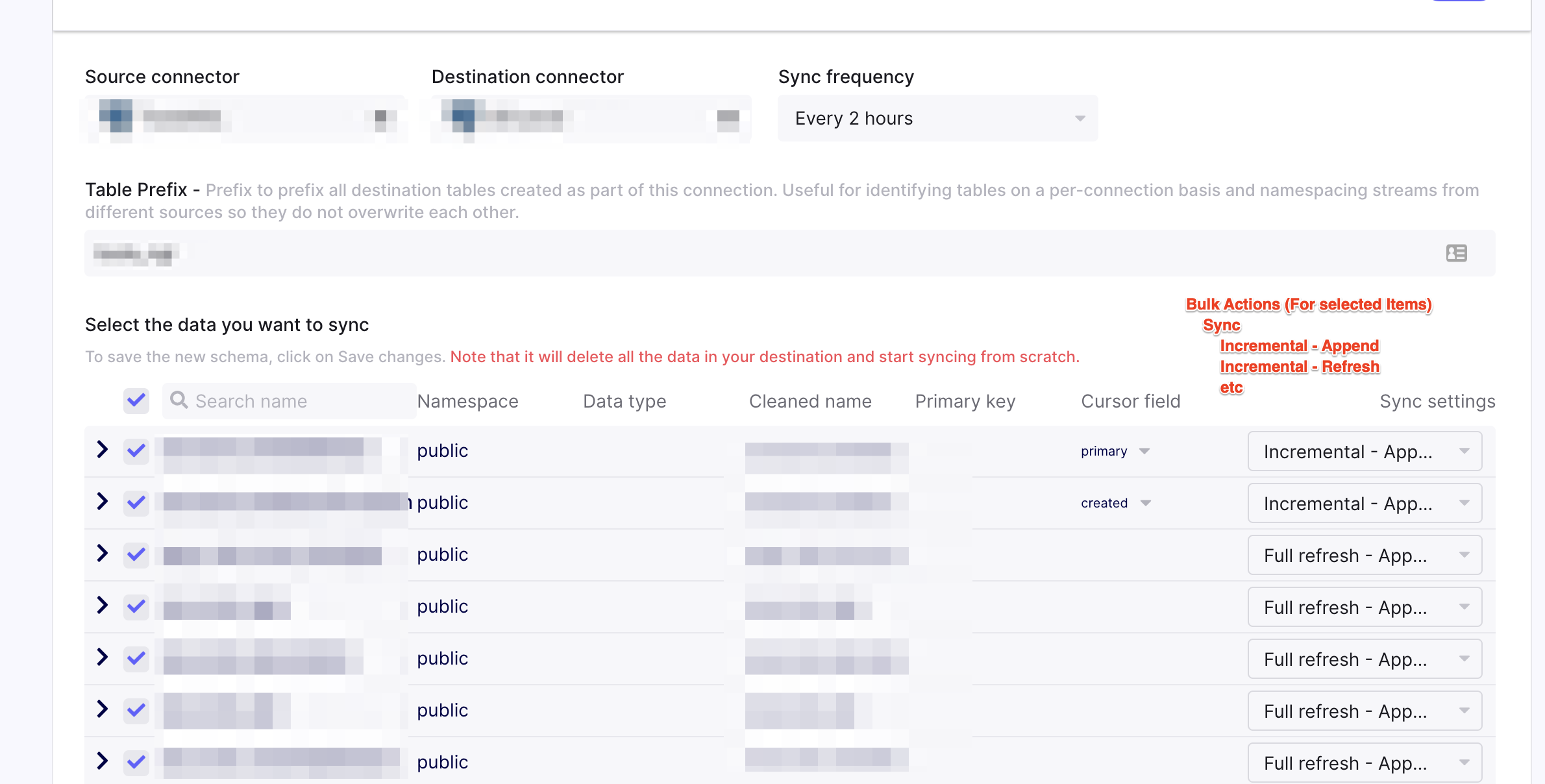Open the Sync frequency dropdown
Image resolution: width=1545 pixels, height=784 pixels.
coord(937,118)
